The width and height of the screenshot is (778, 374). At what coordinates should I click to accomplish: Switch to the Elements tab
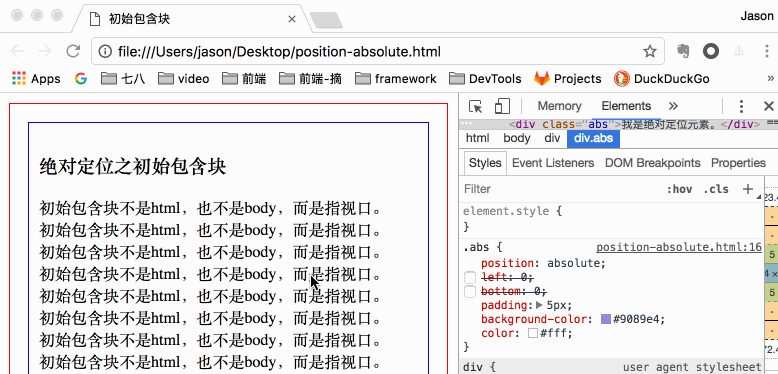coord(626,106)
